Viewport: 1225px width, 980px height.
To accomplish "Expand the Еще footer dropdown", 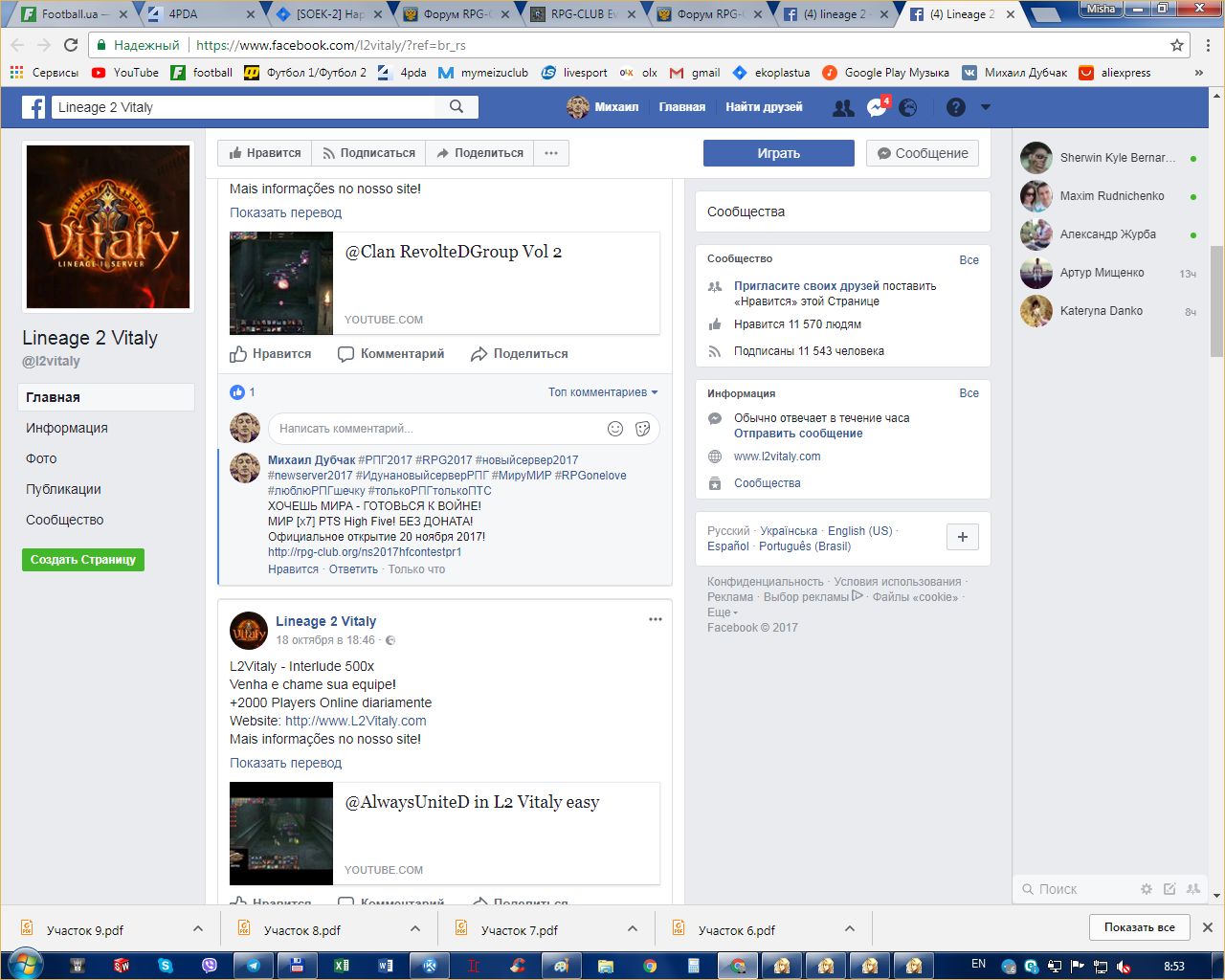I will [723, 612].
